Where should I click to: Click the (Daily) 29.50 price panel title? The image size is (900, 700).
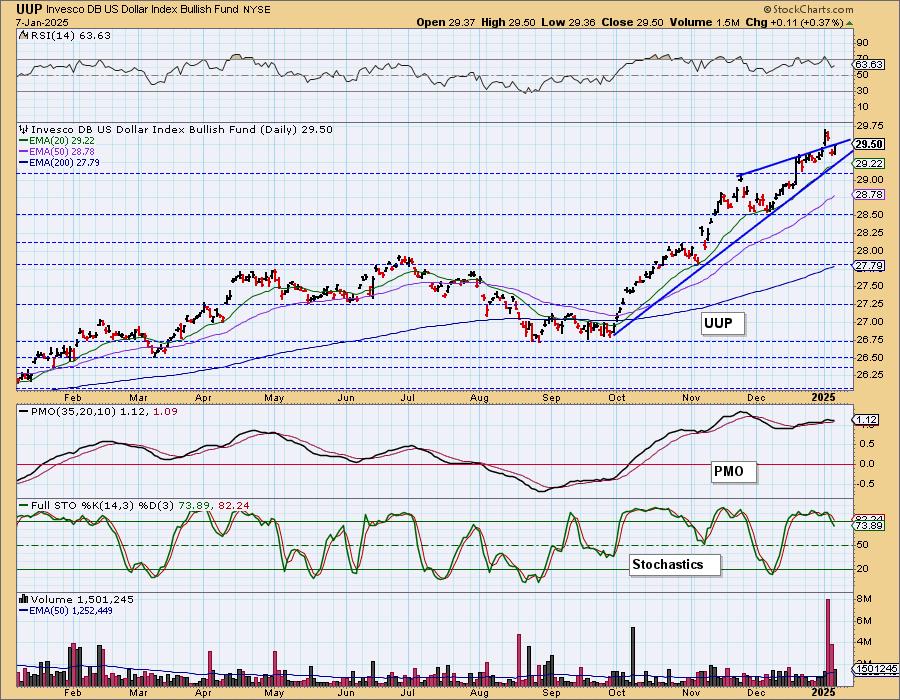click(176, 130)
